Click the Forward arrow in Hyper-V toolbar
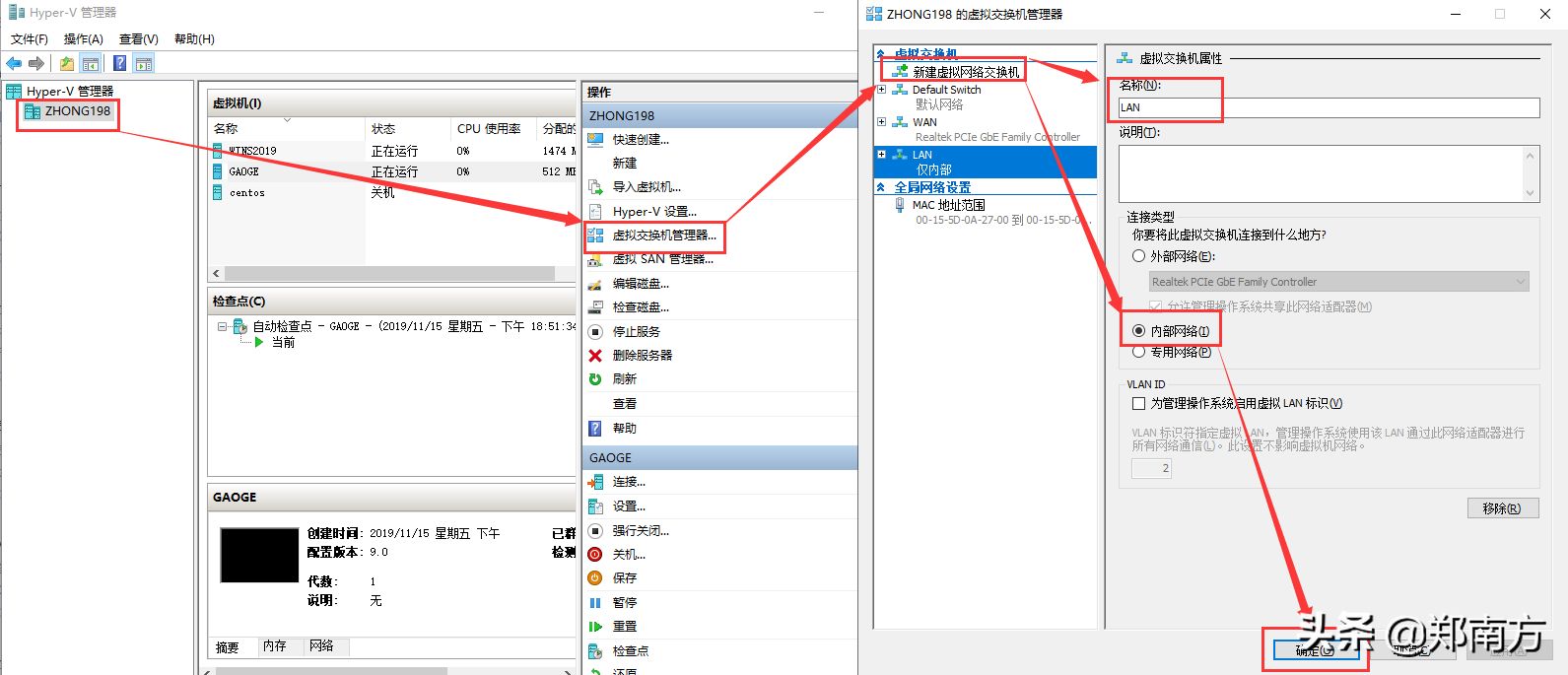This screenshot has height=675, width=1568. 36,64
